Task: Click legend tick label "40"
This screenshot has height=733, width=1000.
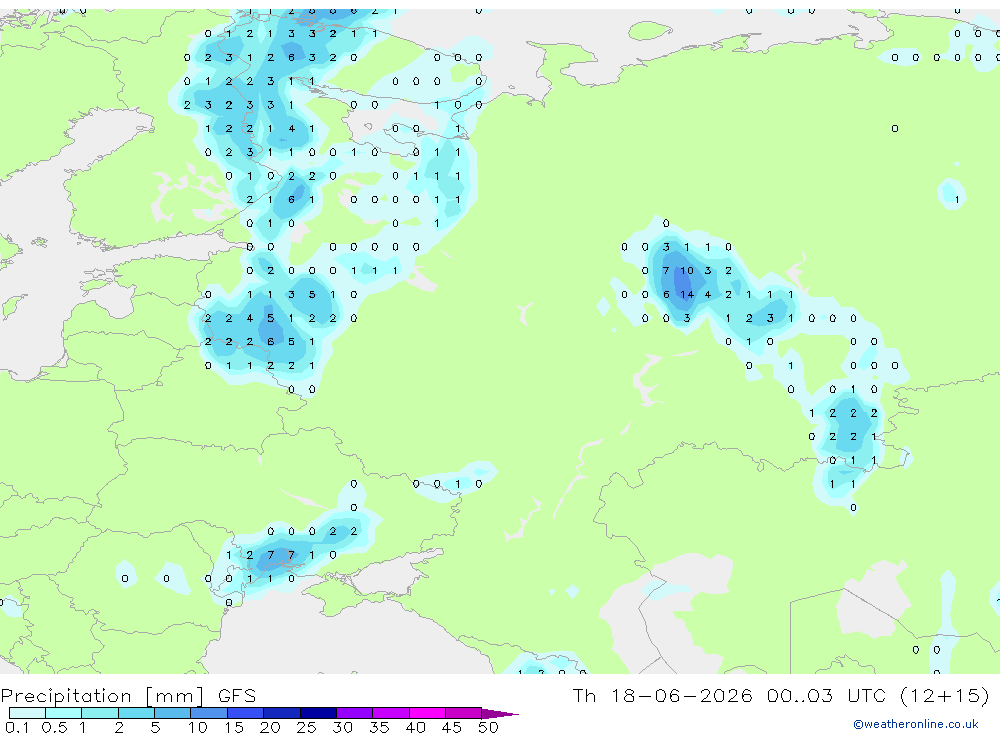Action: coord(415,727)
